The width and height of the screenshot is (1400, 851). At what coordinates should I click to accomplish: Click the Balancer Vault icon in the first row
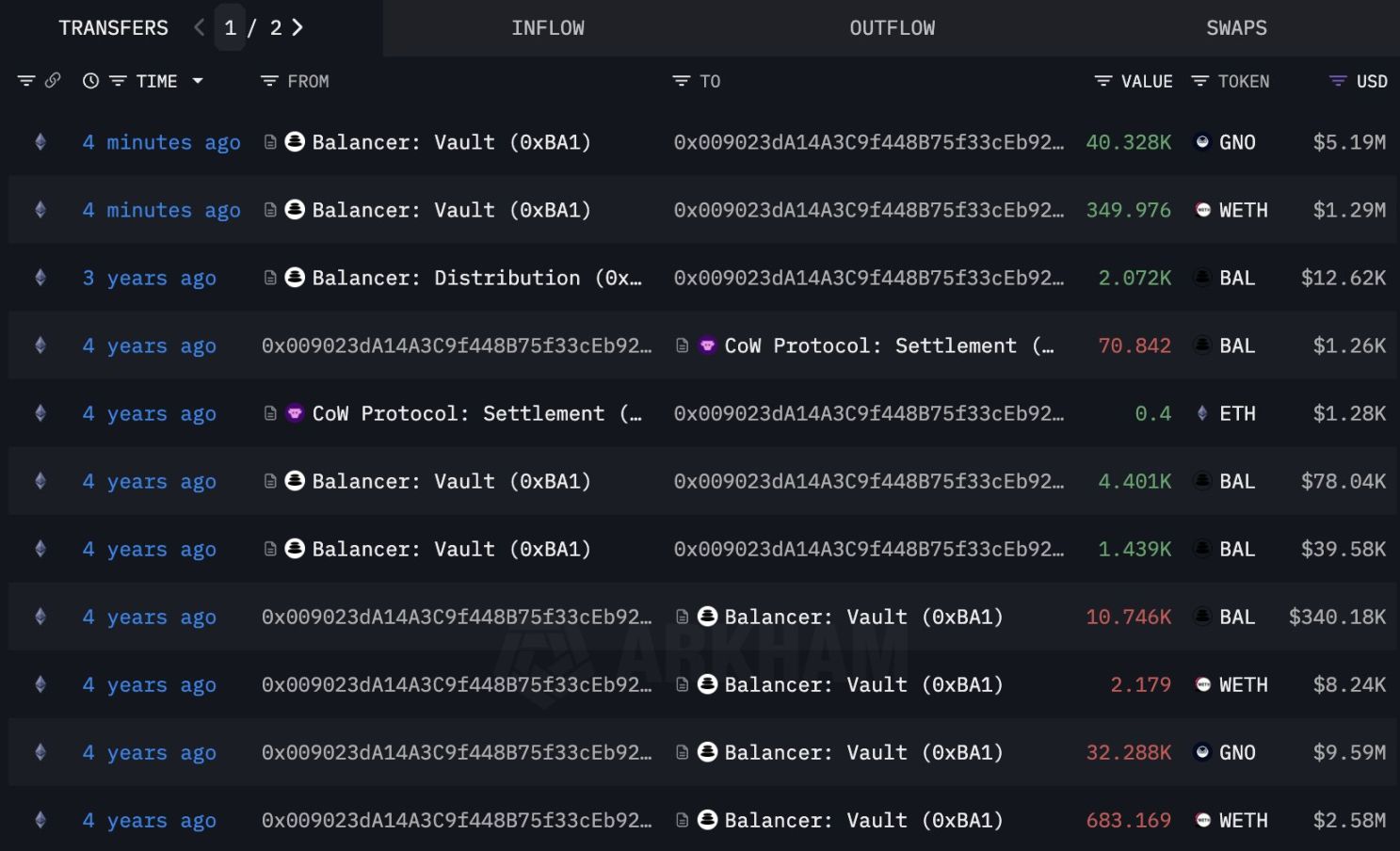click(x=293, y=142)
